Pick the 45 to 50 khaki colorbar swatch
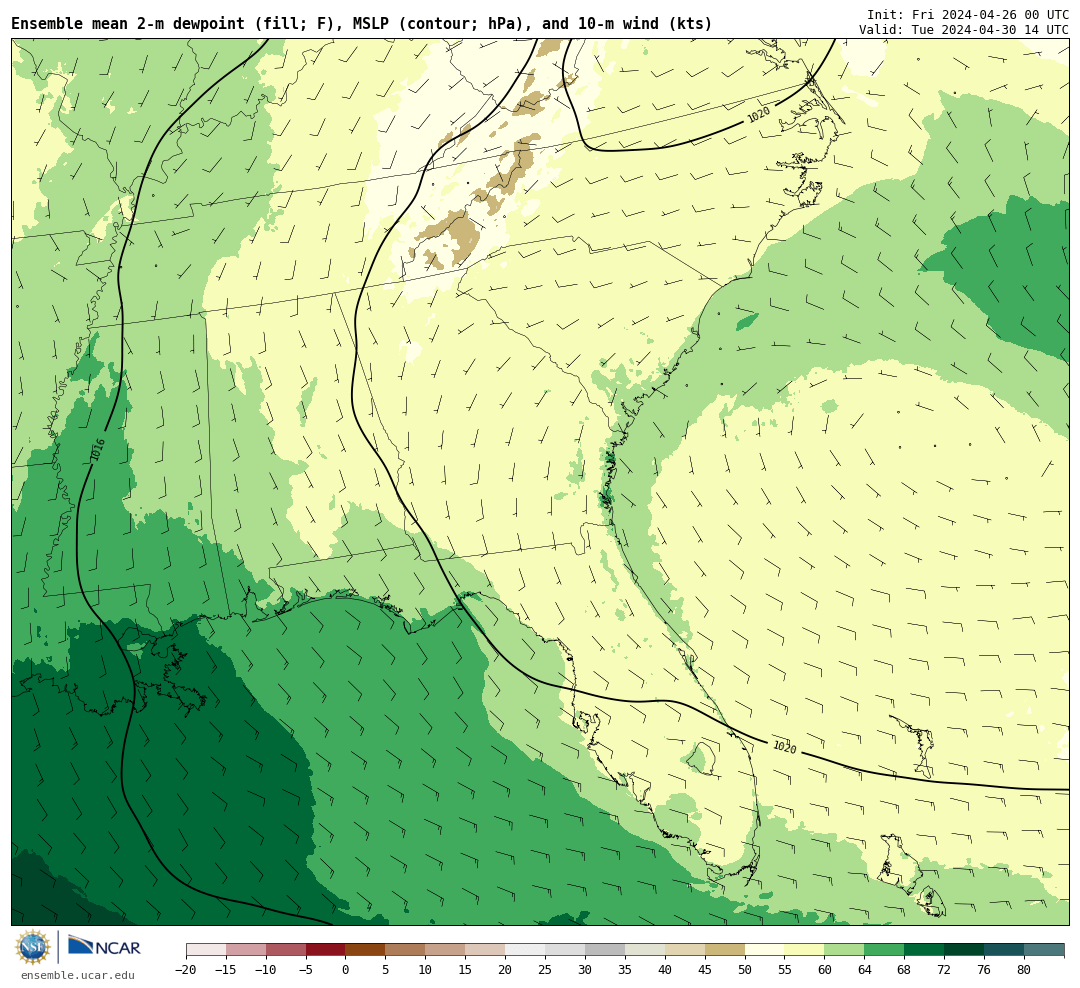The width and height of the screenshot is (1080, 988). click(x=725, y=950)
